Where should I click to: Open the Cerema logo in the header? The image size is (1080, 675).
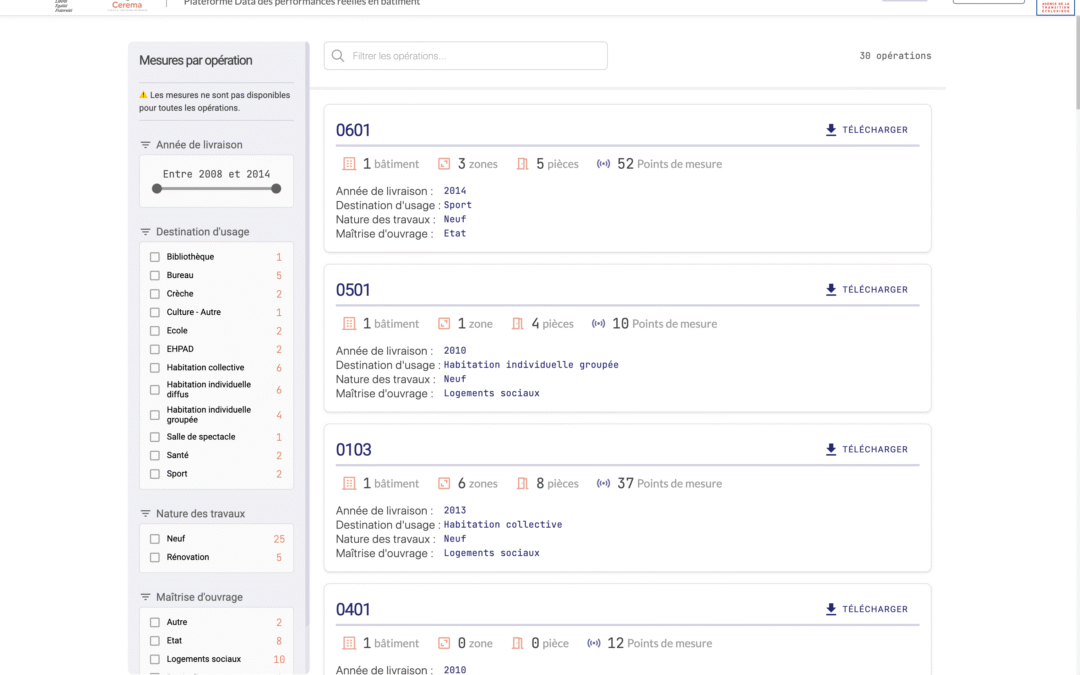(x=127, y=5)
